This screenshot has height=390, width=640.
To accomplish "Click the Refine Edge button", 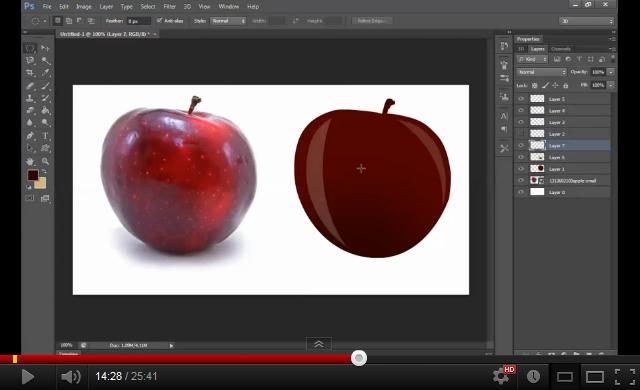I will tap(372, 21).
